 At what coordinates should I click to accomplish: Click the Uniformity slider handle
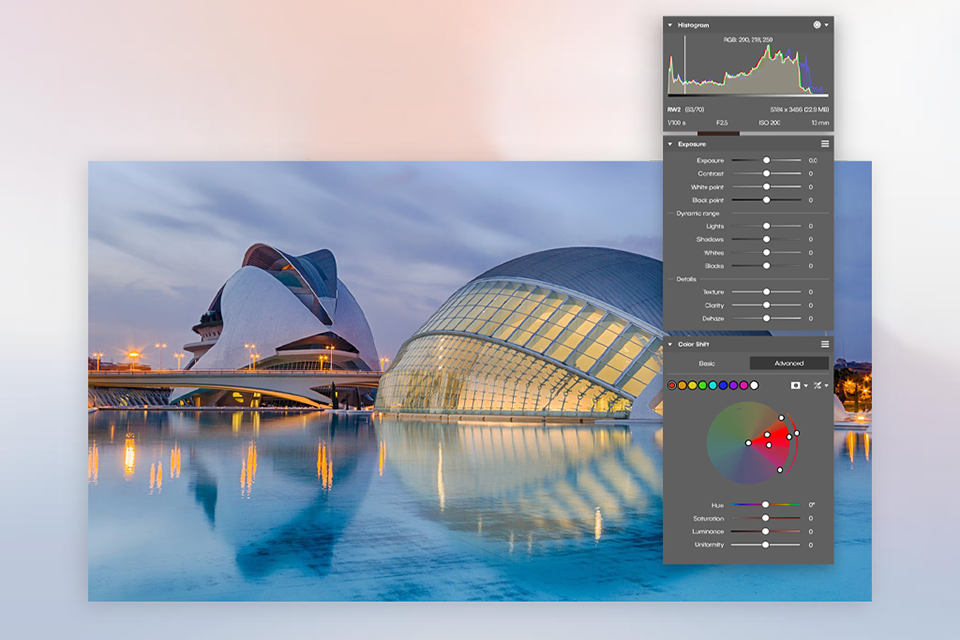[765, 544]
